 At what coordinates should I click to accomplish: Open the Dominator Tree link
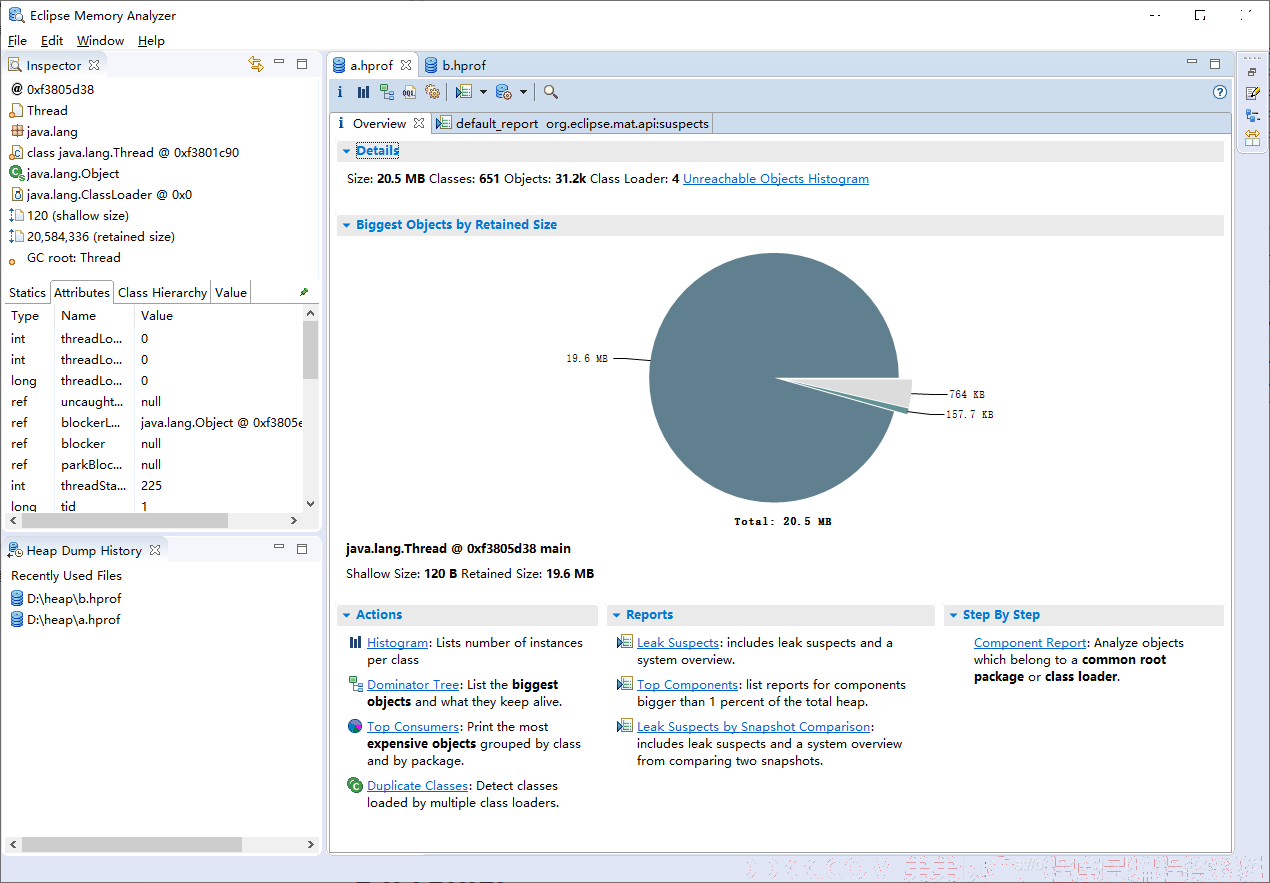413,685
